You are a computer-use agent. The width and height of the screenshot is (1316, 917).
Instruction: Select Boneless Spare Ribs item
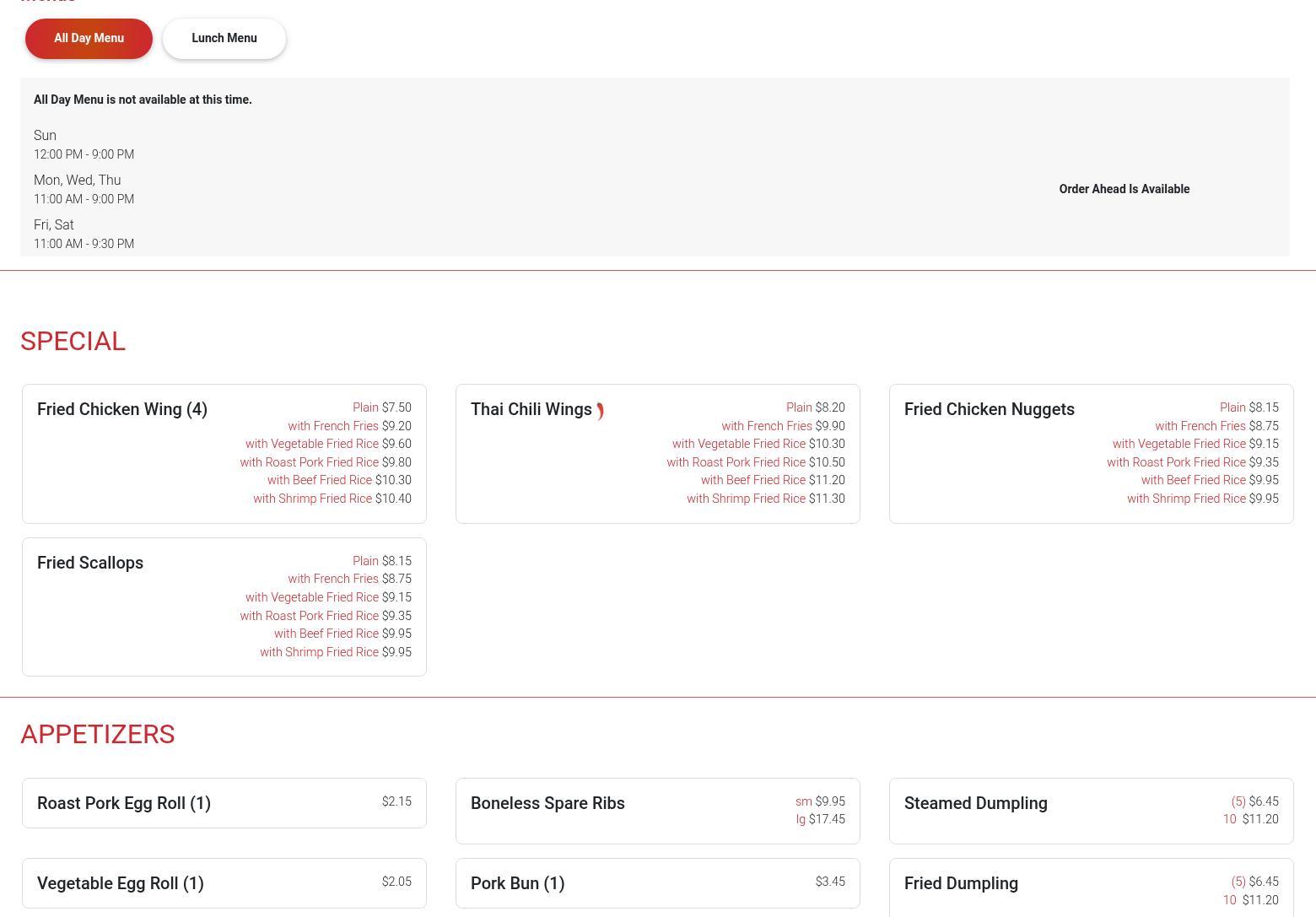tap(547, 803)
